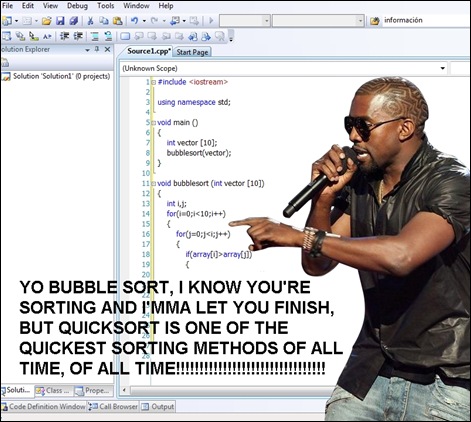This screenshot has width=471, height=422.
Task: Open the New Project dropdown arrow
Action: coord(16,21)
